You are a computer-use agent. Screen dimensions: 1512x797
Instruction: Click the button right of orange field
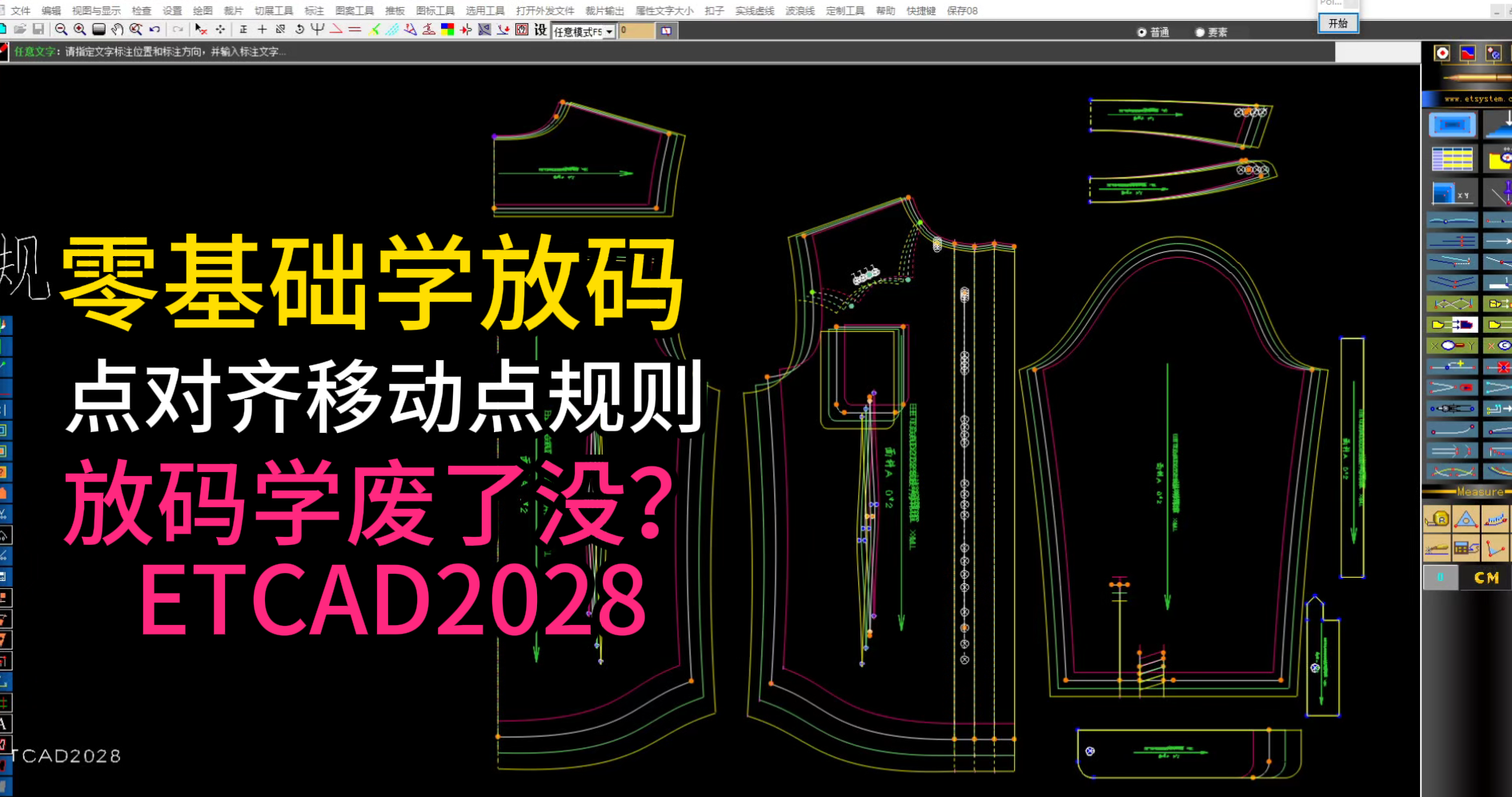click(666, 30)
